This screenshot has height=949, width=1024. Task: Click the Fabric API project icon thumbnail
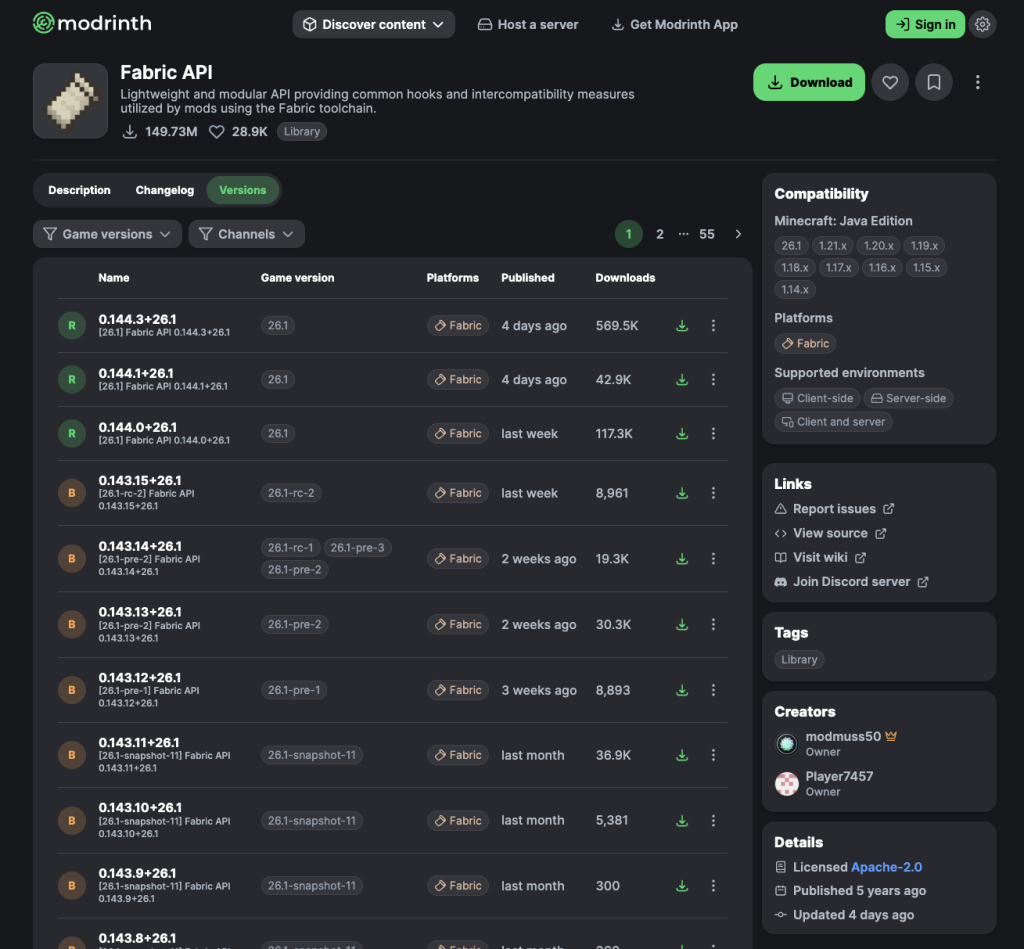click(71, 101)
